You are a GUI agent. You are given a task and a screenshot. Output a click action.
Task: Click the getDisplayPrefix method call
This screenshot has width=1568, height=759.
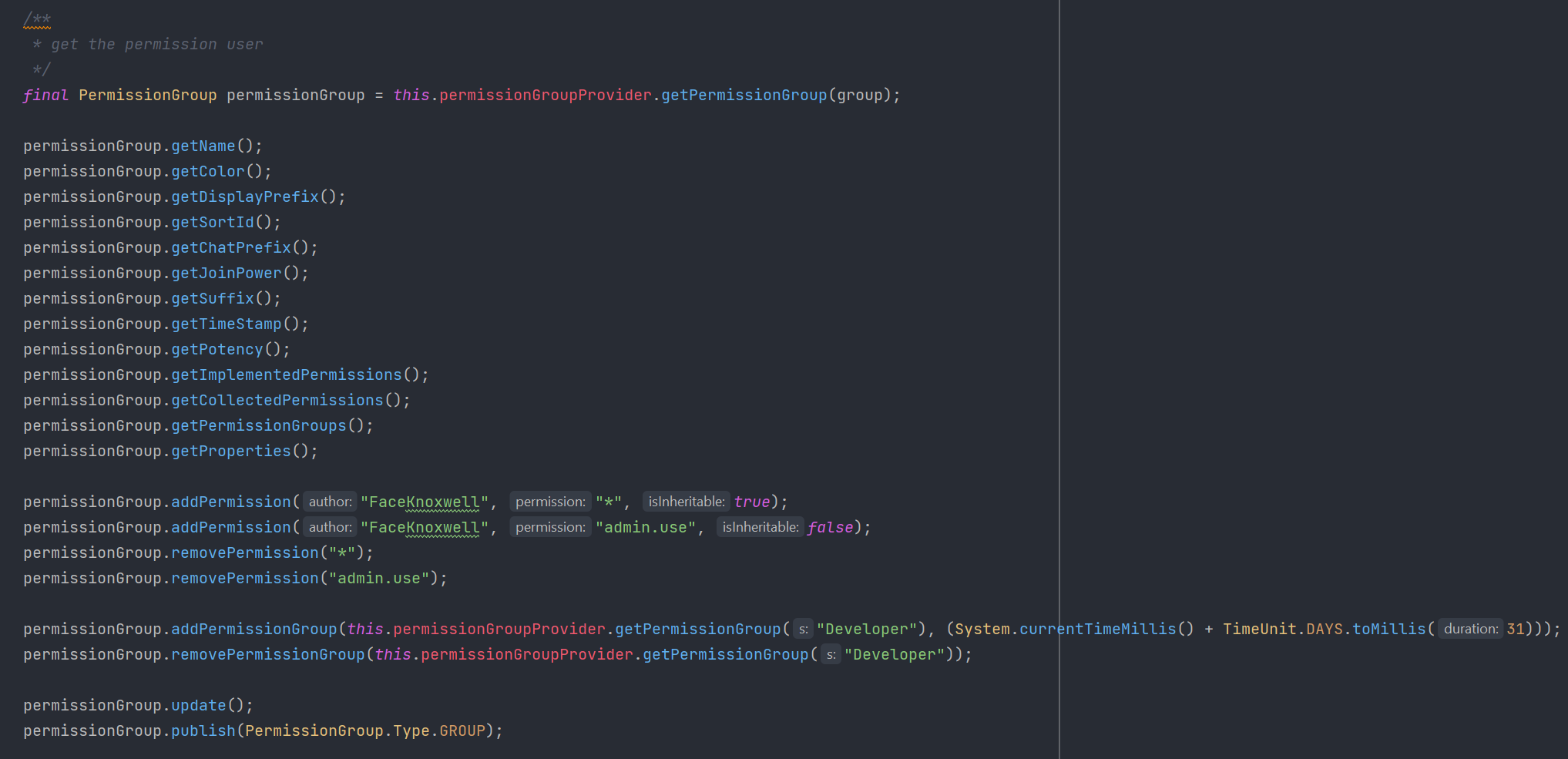(245, 196)
